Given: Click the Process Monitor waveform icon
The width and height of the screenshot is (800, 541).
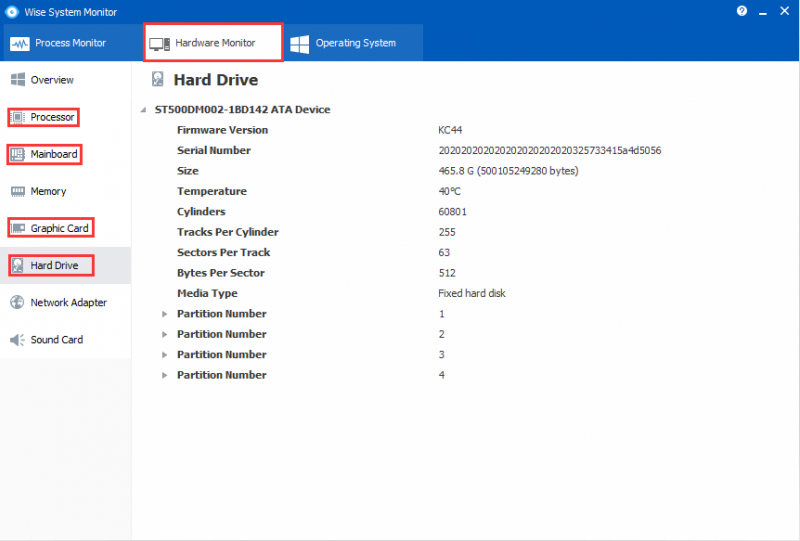Looking at the screenshot, I should [x=20, y=44].
